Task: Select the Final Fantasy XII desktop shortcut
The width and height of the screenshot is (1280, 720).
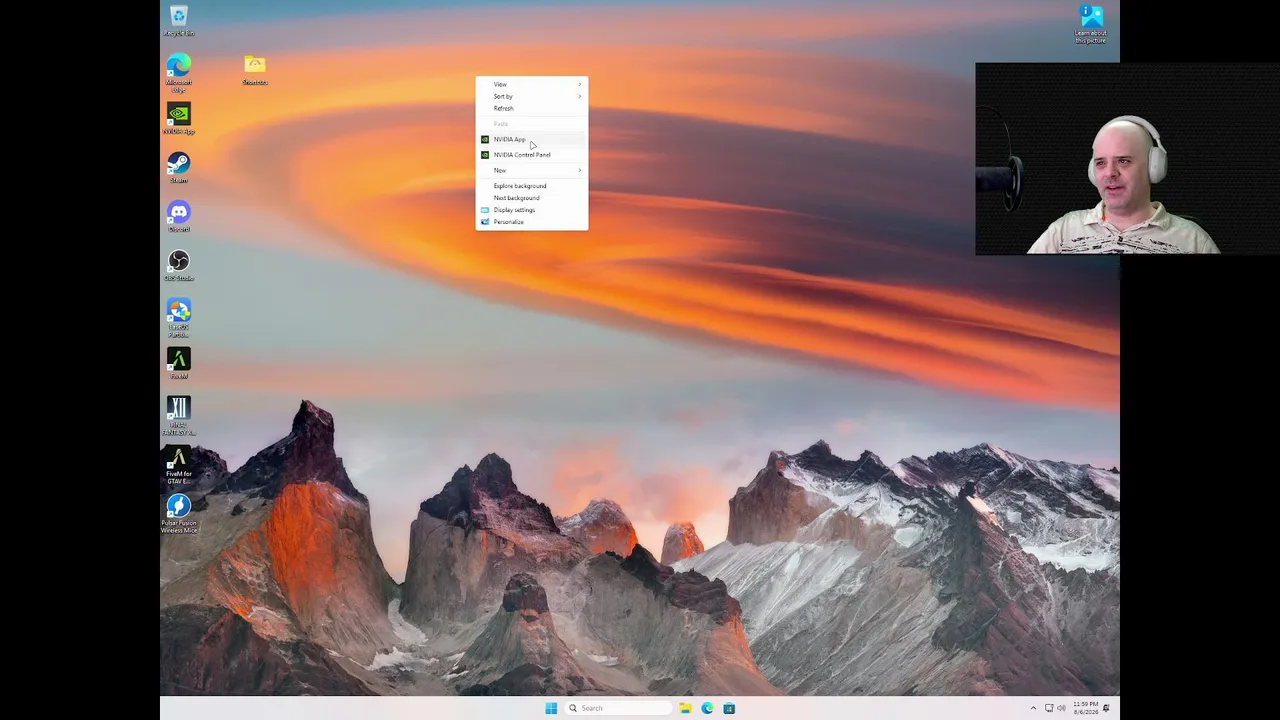Action: point(179,416)
